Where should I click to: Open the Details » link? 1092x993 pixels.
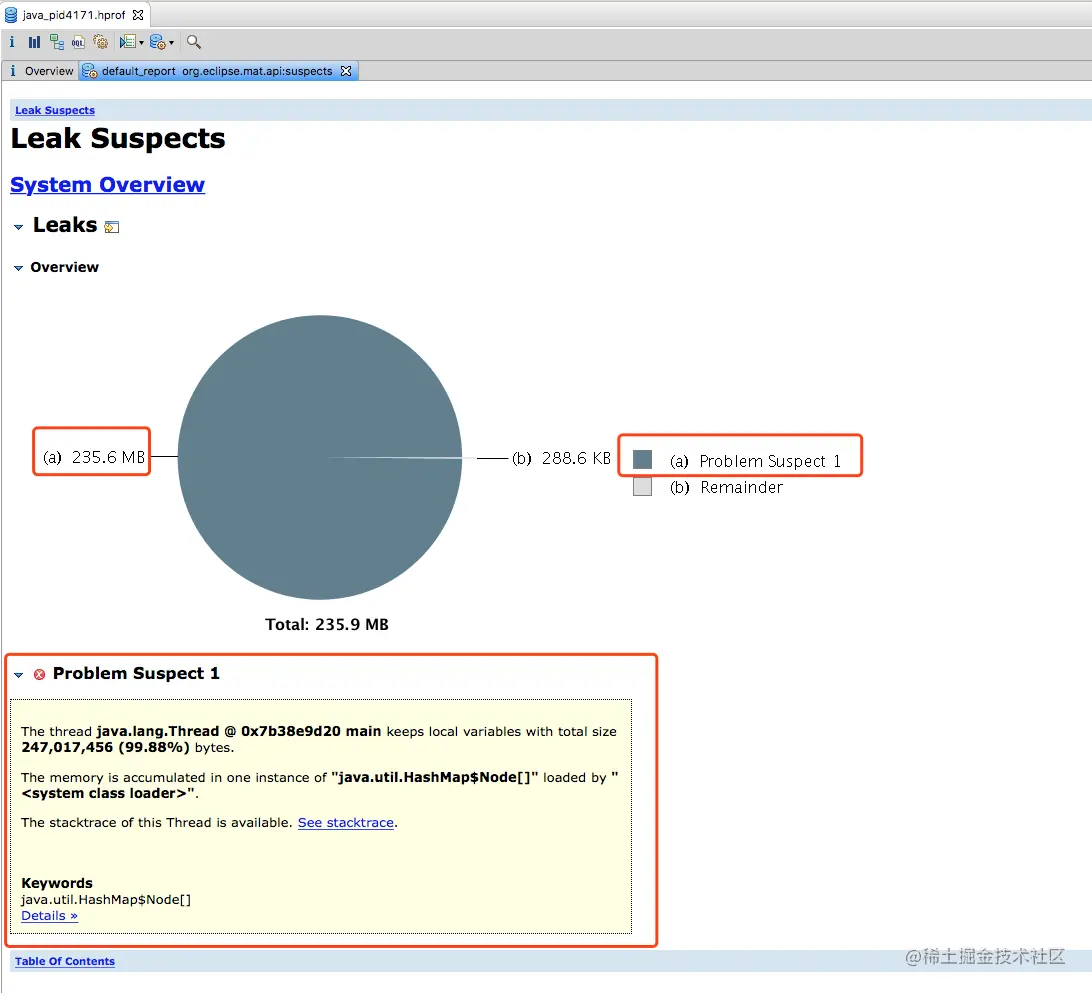coord(49,916)
